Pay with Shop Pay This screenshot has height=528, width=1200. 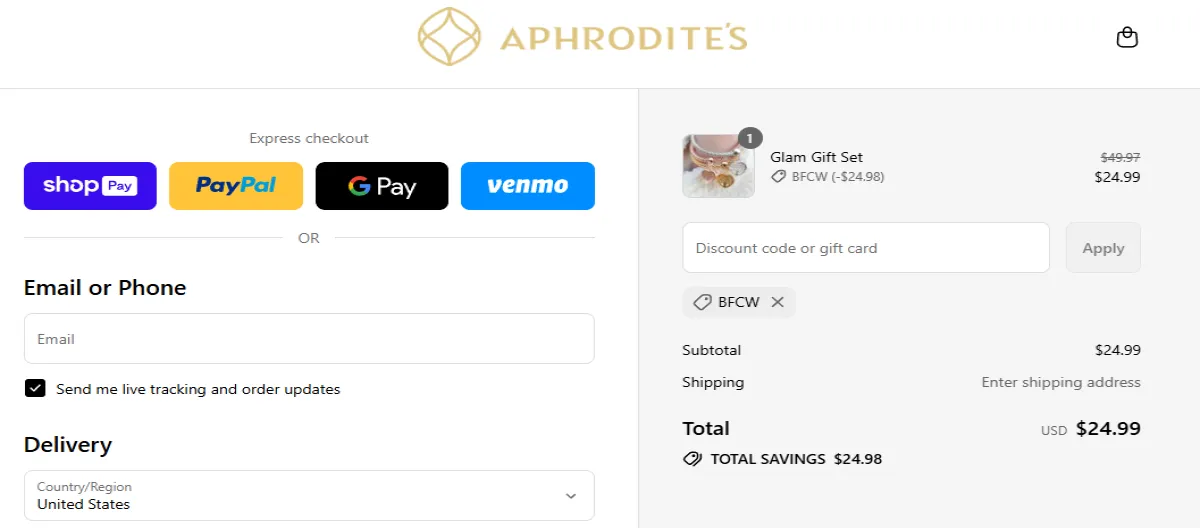point(90,186)
